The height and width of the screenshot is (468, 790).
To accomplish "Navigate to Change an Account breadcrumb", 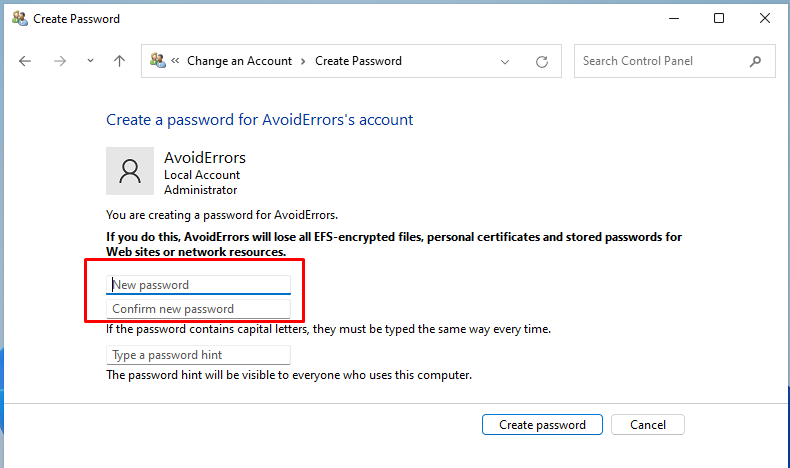I will 239,61.
